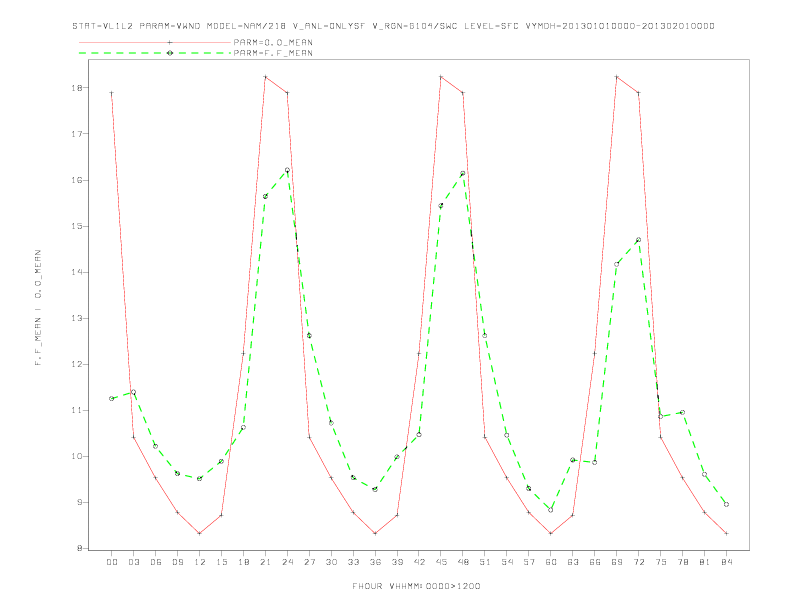Viewport: 792px width, 612px height.
Task: Click y-axis tick label 18
Action: pyautogui.click(x=79, y=87)
